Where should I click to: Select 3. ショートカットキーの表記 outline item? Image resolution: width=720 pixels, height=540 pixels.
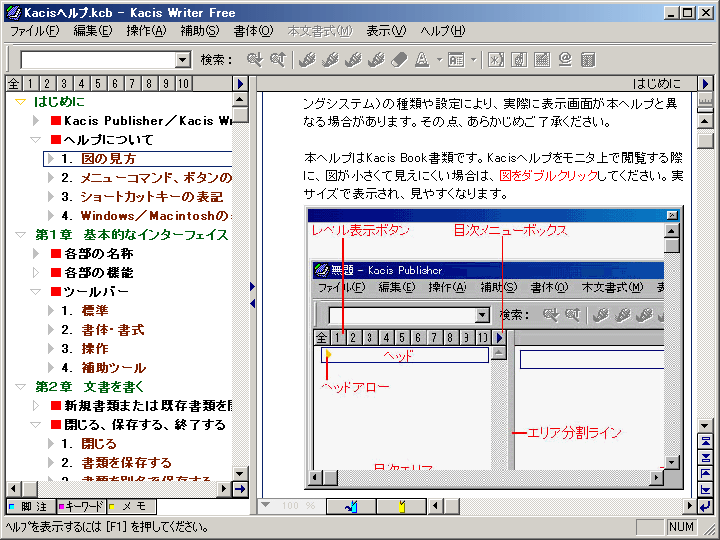click(x=142, y=197)
